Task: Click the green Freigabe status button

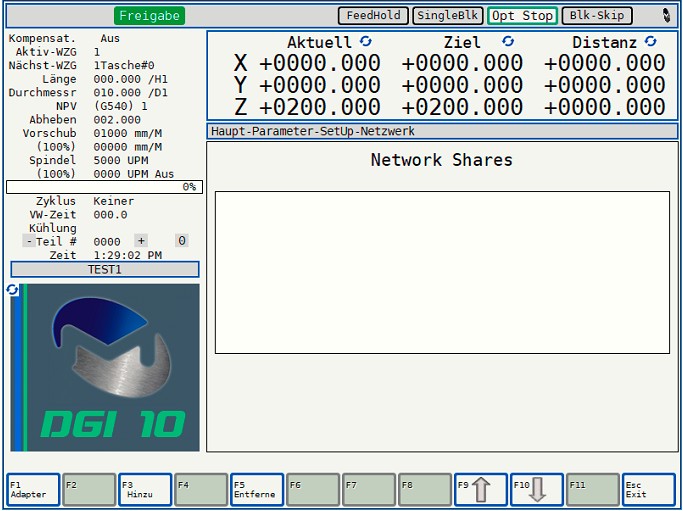Action: coord(149,16)
